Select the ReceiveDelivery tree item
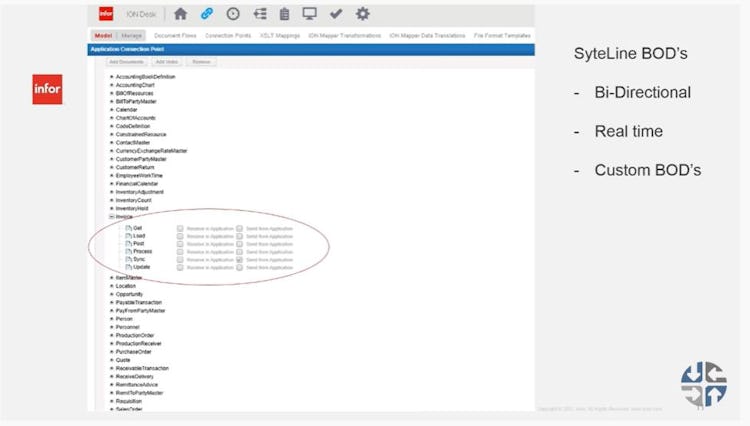The width and height of the screenshot is (750, 426). coord(134,377)
